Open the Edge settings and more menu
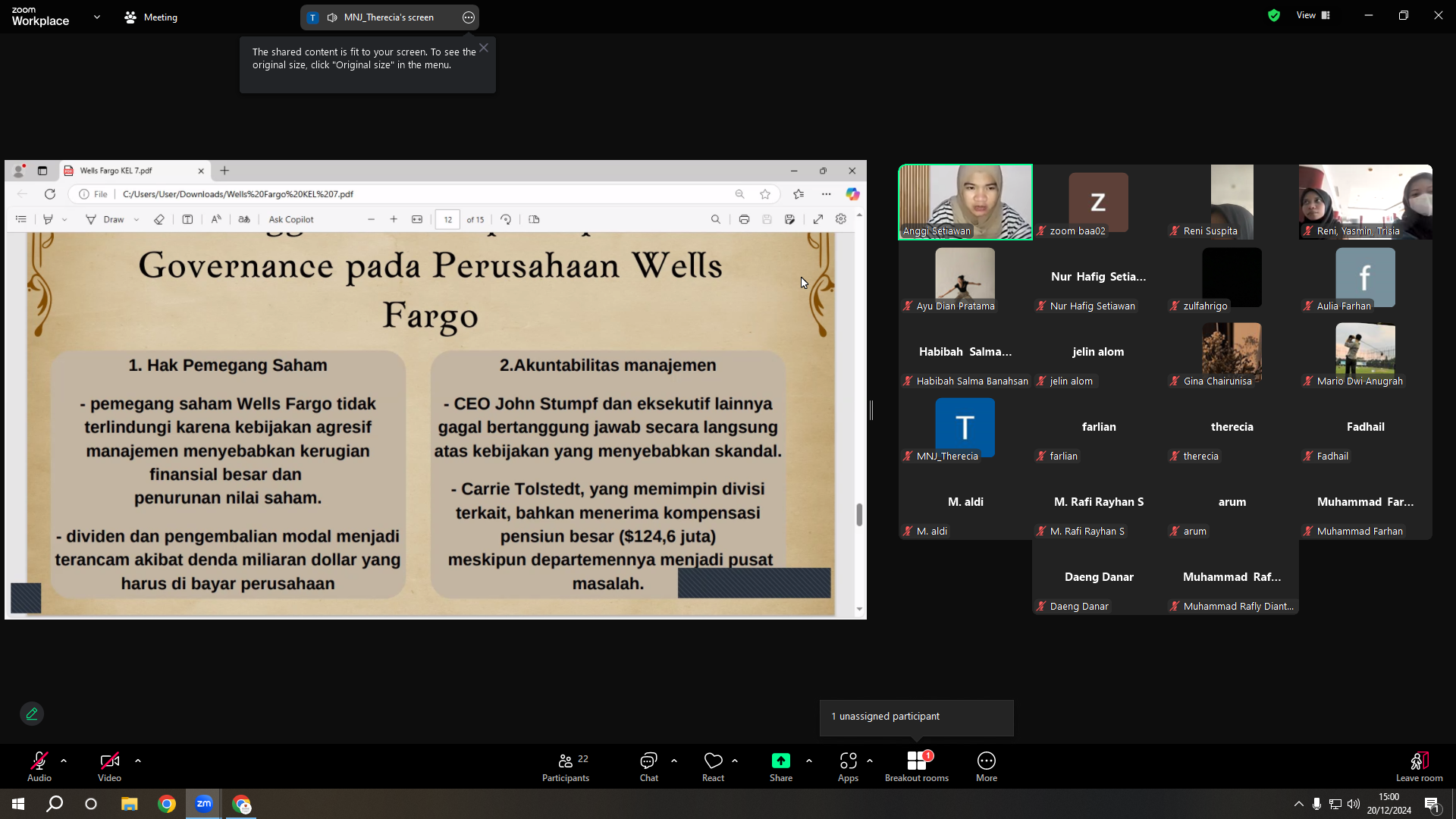The width and height of the screenshot is (1456, 819). pyautogui.click(x=827, y=194)
